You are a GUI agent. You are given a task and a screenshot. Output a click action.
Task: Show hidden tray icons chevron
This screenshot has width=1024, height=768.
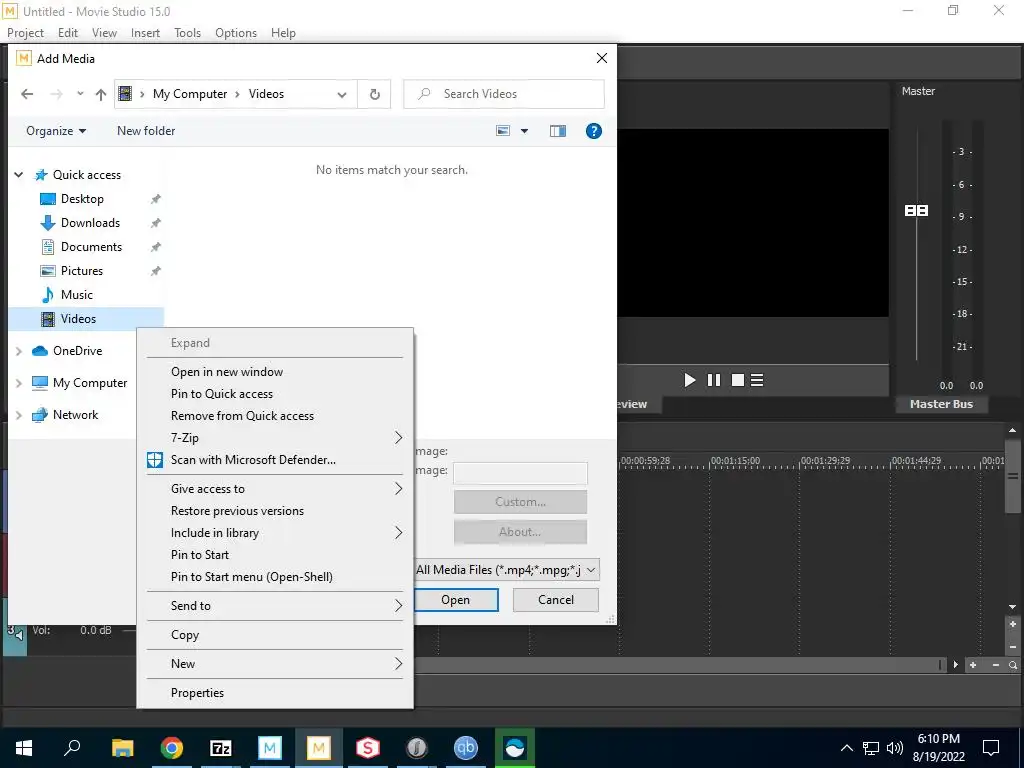(846, 748)
